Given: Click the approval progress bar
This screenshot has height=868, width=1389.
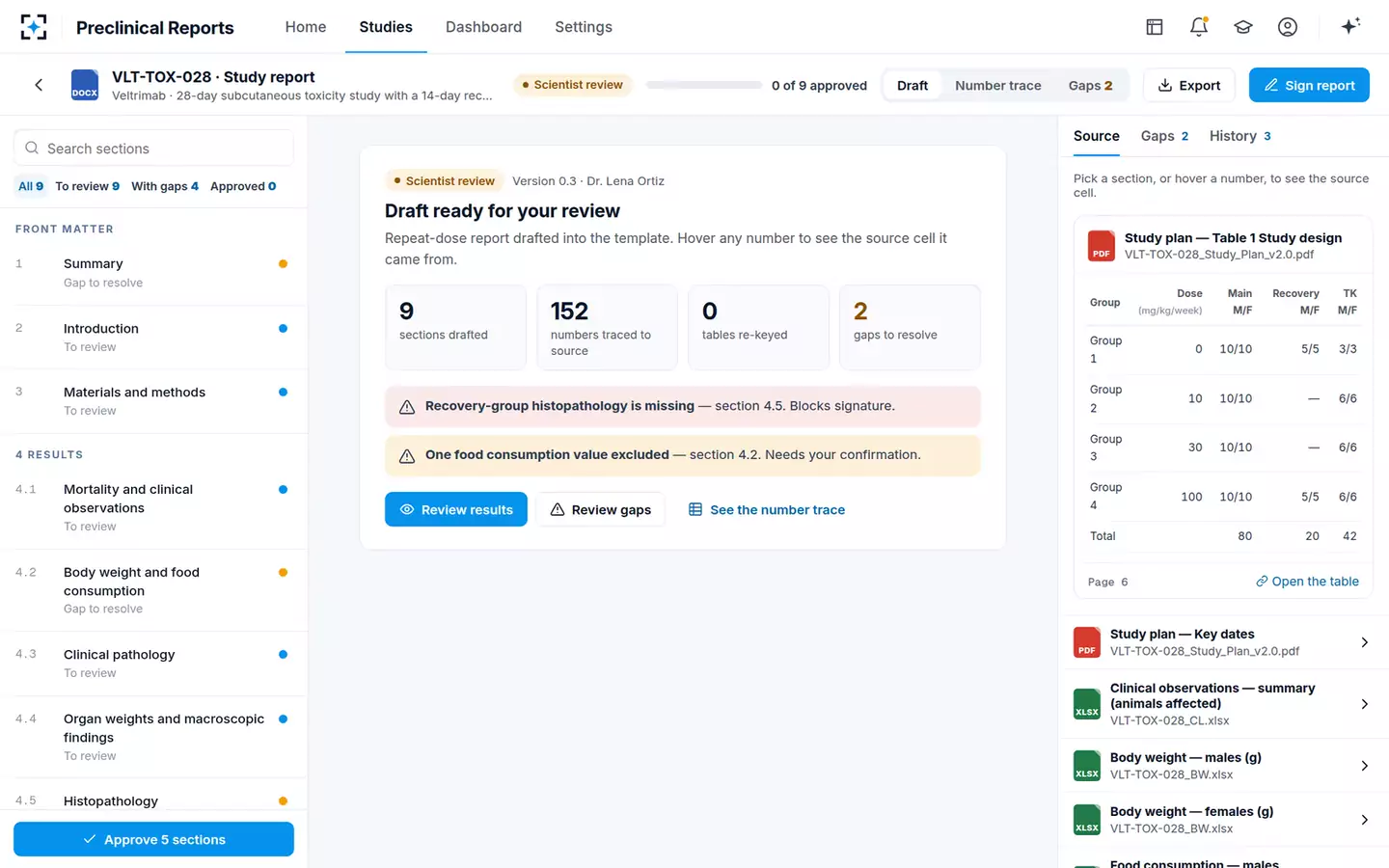Looking at the screenshot, I should (x=704, y=85).
